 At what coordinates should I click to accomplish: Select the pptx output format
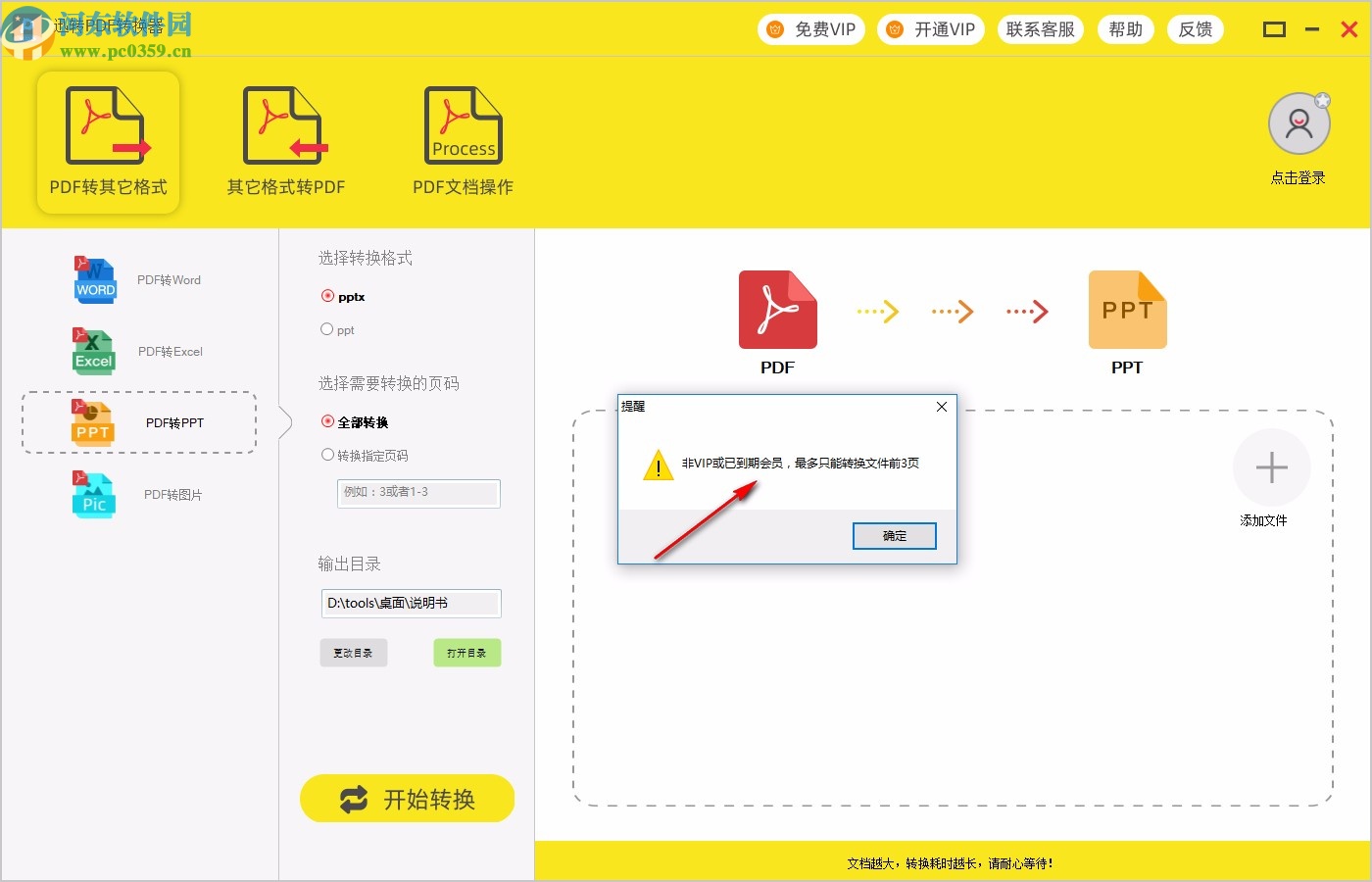coord(327,296)
